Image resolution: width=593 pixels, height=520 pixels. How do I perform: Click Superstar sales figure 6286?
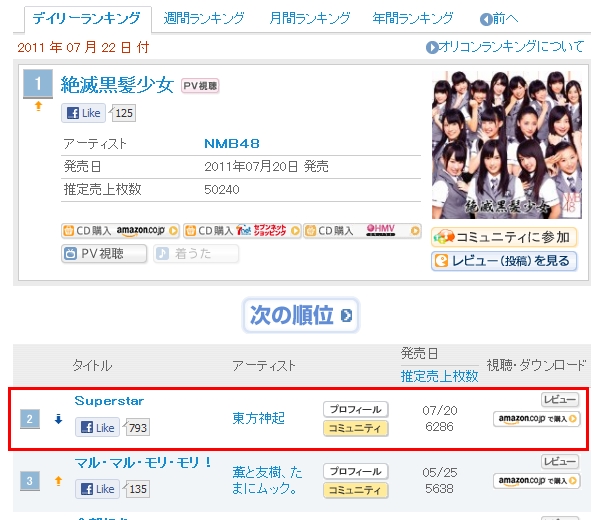tap(439, 427)
